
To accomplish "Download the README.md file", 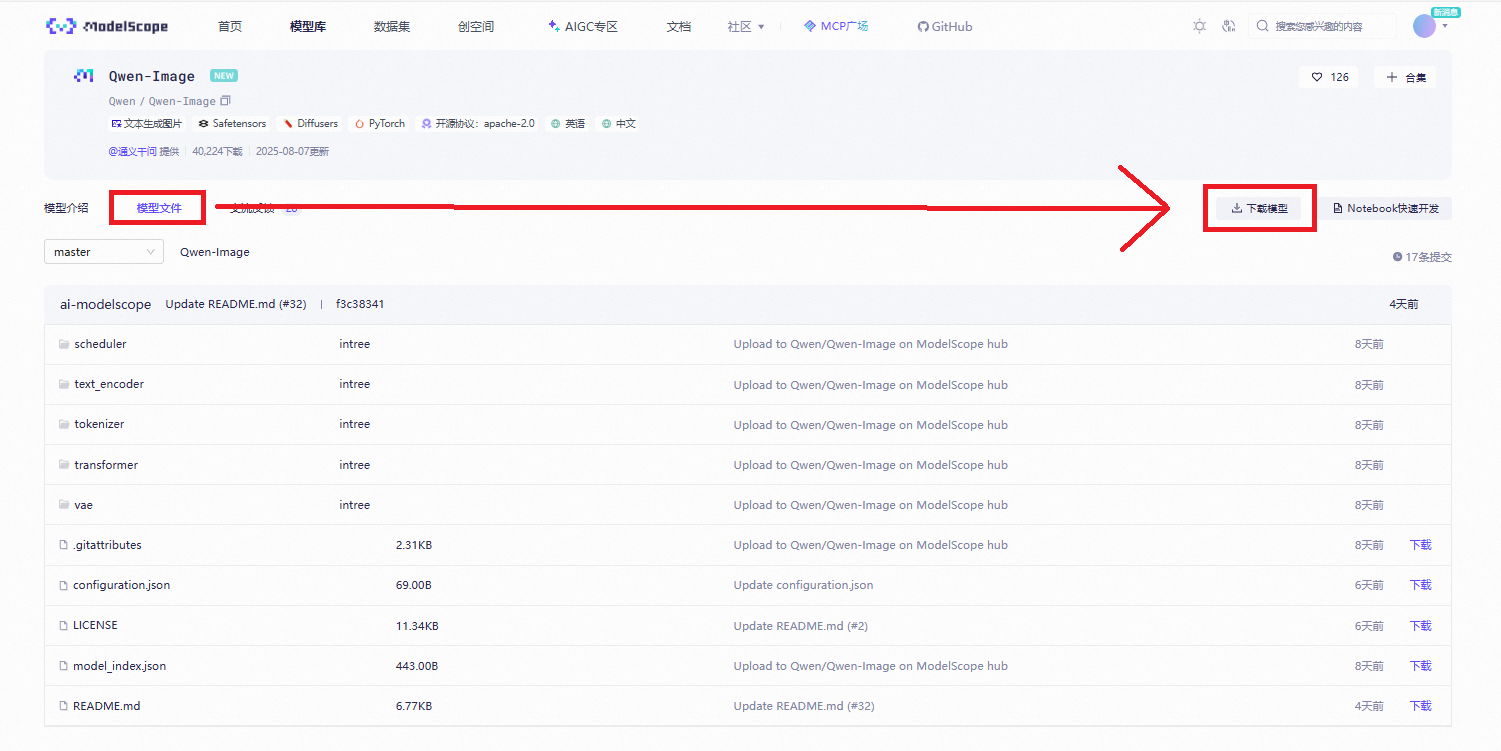I will click(1420, 706).
